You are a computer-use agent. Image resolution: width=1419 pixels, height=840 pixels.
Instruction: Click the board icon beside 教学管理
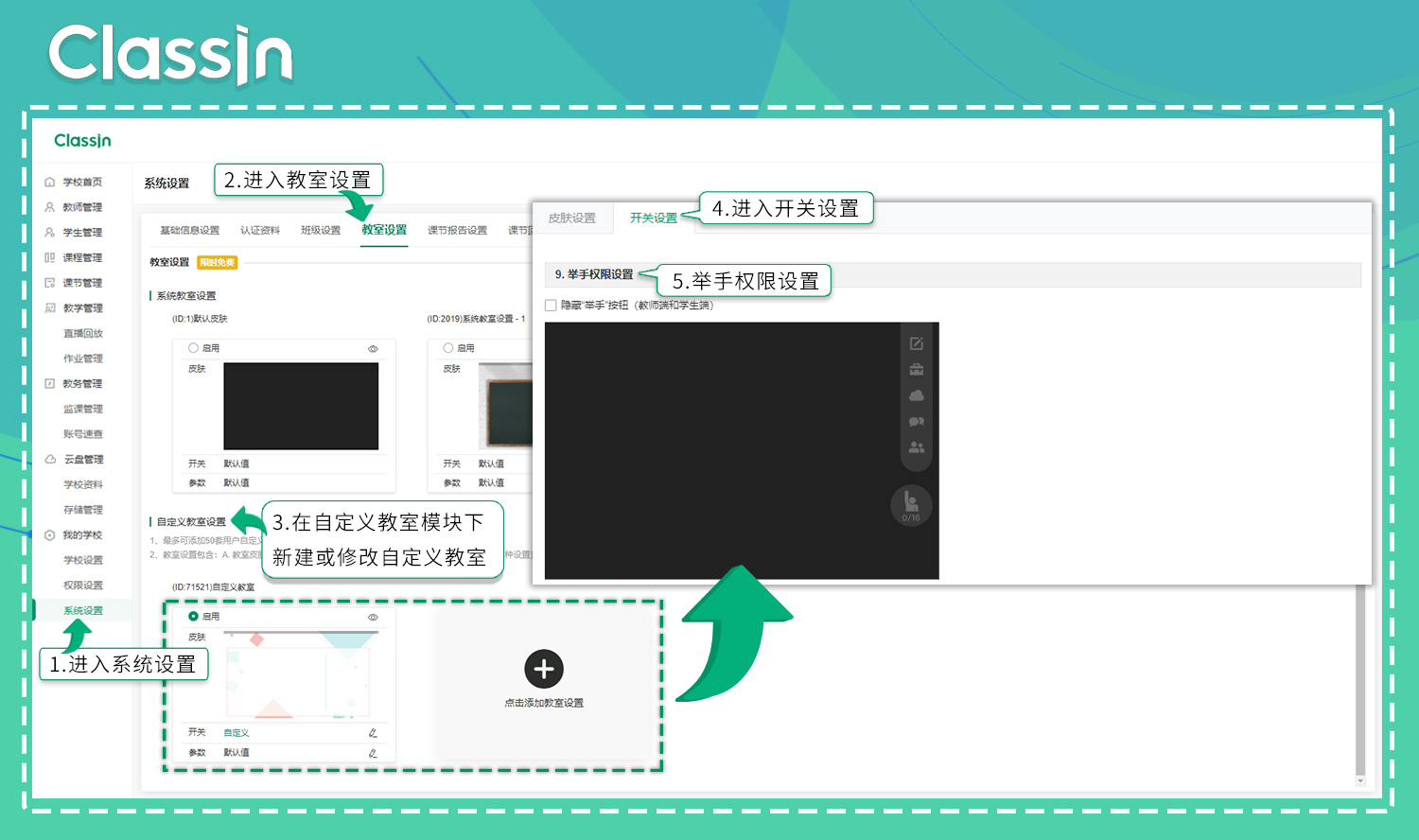[50, 307]
